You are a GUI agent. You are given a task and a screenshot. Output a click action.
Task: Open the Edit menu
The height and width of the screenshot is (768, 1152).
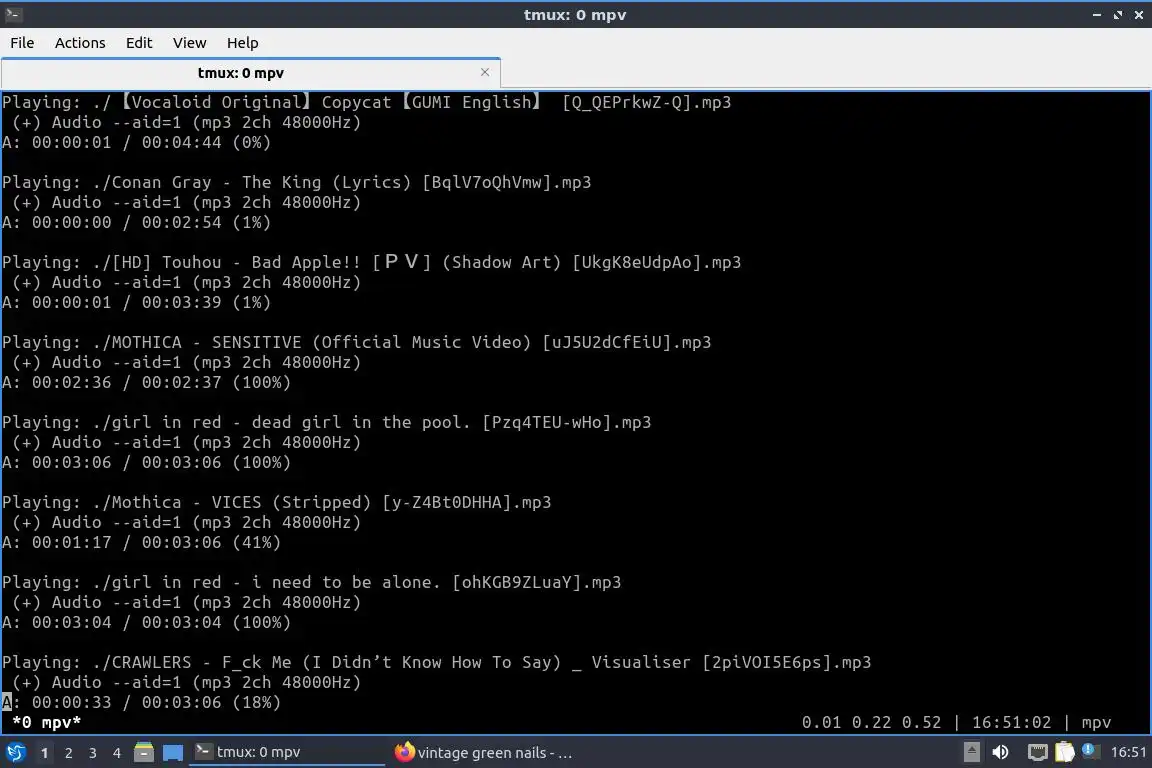tap(139, 43)
